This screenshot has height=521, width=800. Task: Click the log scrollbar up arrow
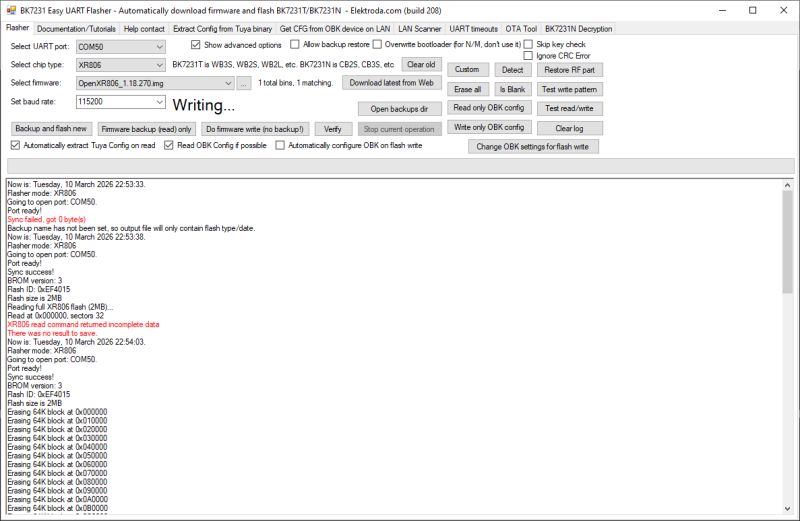[x=787, y=186]
